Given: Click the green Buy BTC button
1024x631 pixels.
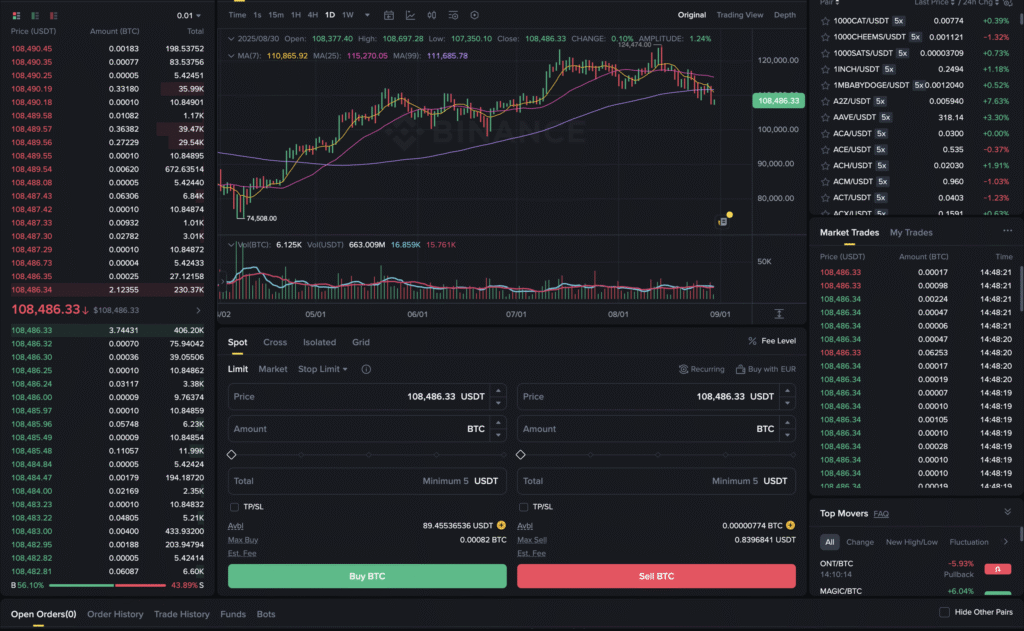Looking at the screenshot, I should pyautogui.click(x=367, y=576).
